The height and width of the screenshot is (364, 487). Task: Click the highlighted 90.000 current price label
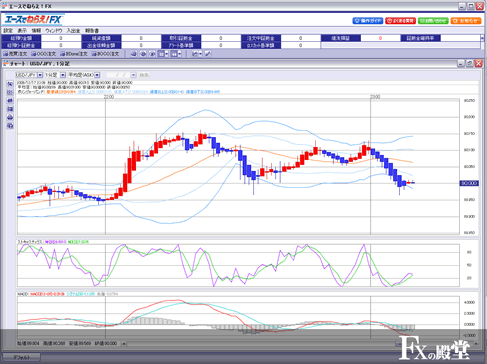tap(469, 183)
